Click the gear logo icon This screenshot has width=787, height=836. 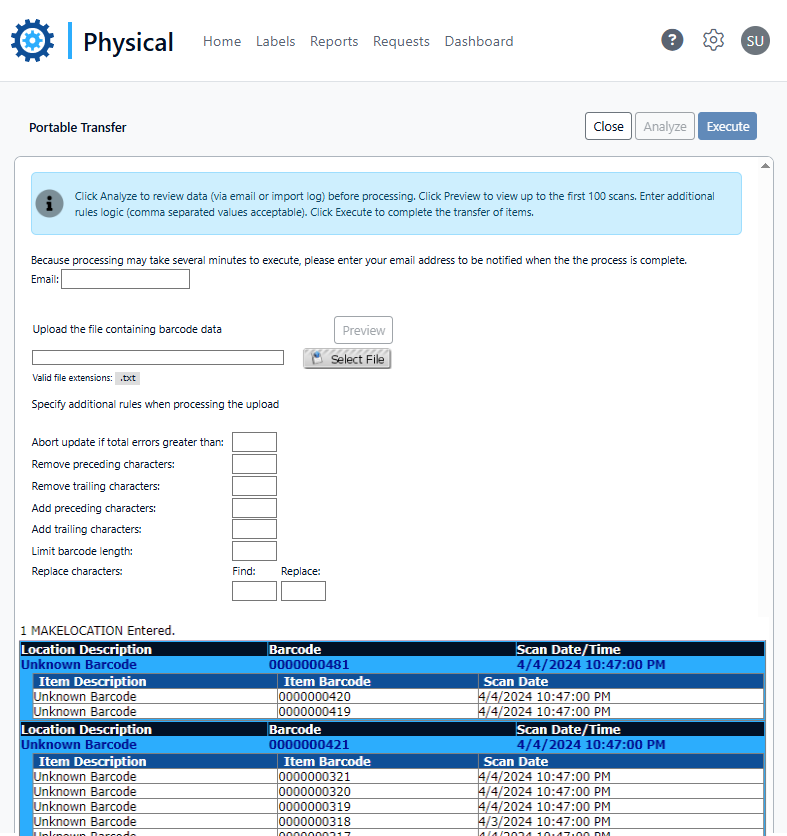pos(32,41)
